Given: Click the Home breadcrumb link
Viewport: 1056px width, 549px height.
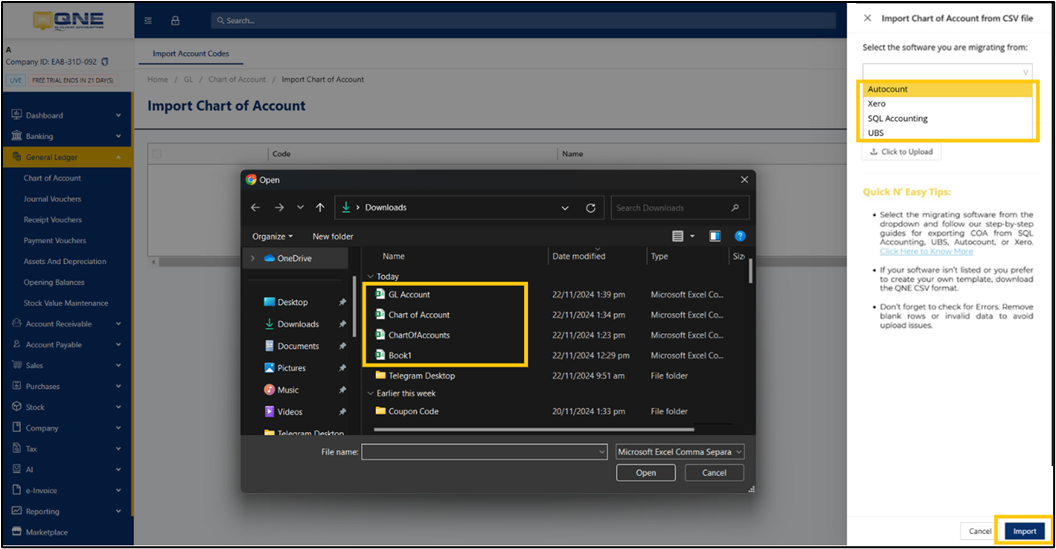Looking at the screenshot, I should click(x=158, y=79).
